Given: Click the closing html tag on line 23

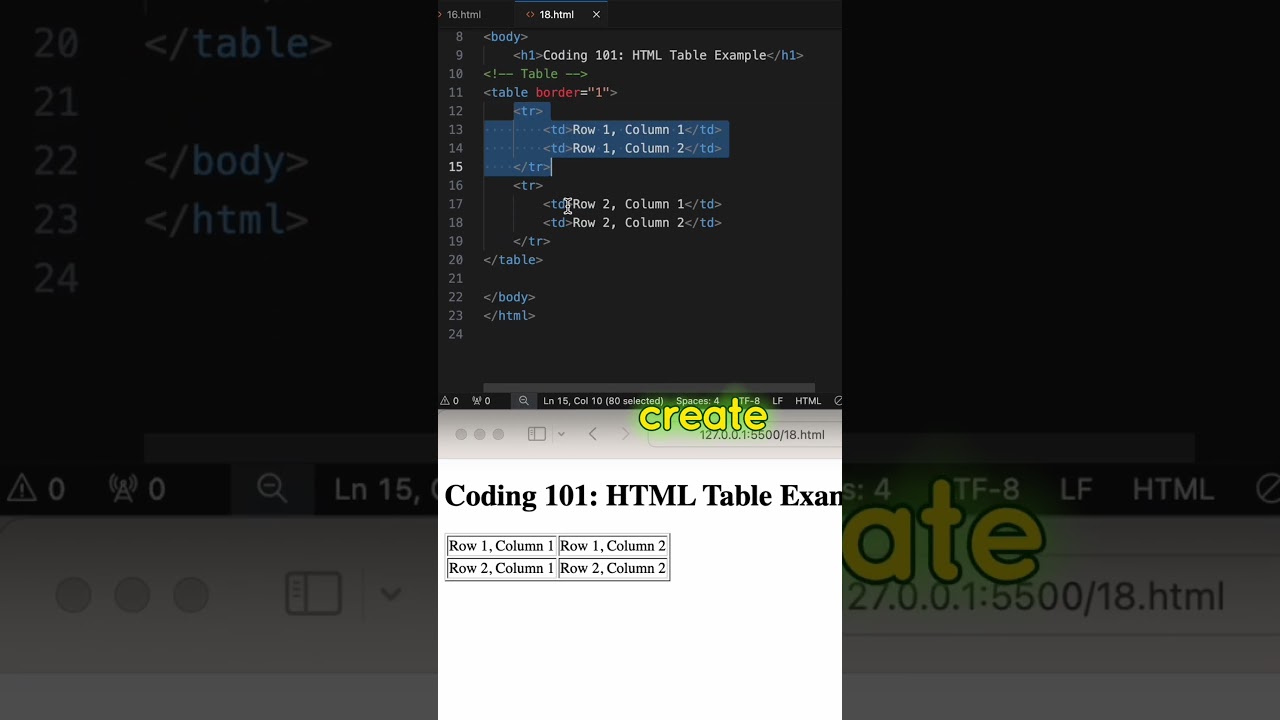Looking at the screenshot, I should (509, 315).
